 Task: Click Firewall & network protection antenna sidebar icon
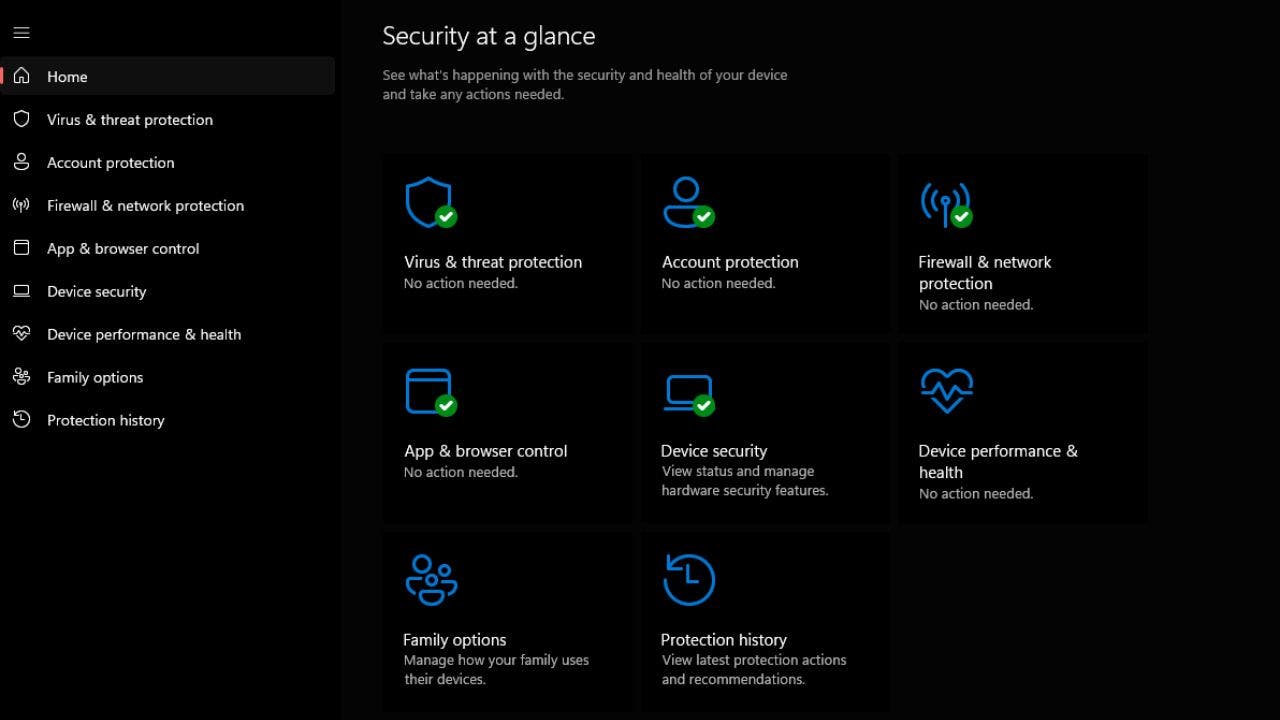[x=21, y=205]
